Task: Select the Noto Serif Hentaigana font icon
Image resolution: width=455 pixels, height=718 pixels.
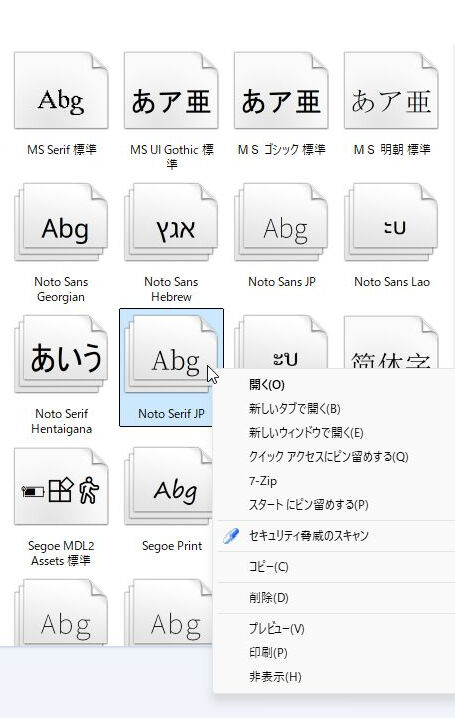Action: coord(61,354)
